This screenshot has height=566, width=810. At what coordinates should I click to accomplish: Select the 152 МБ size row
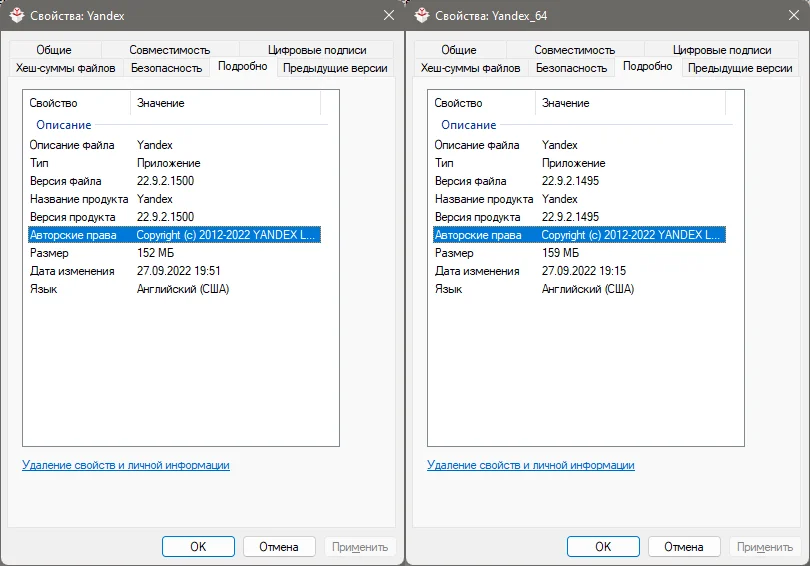point(175,253)
